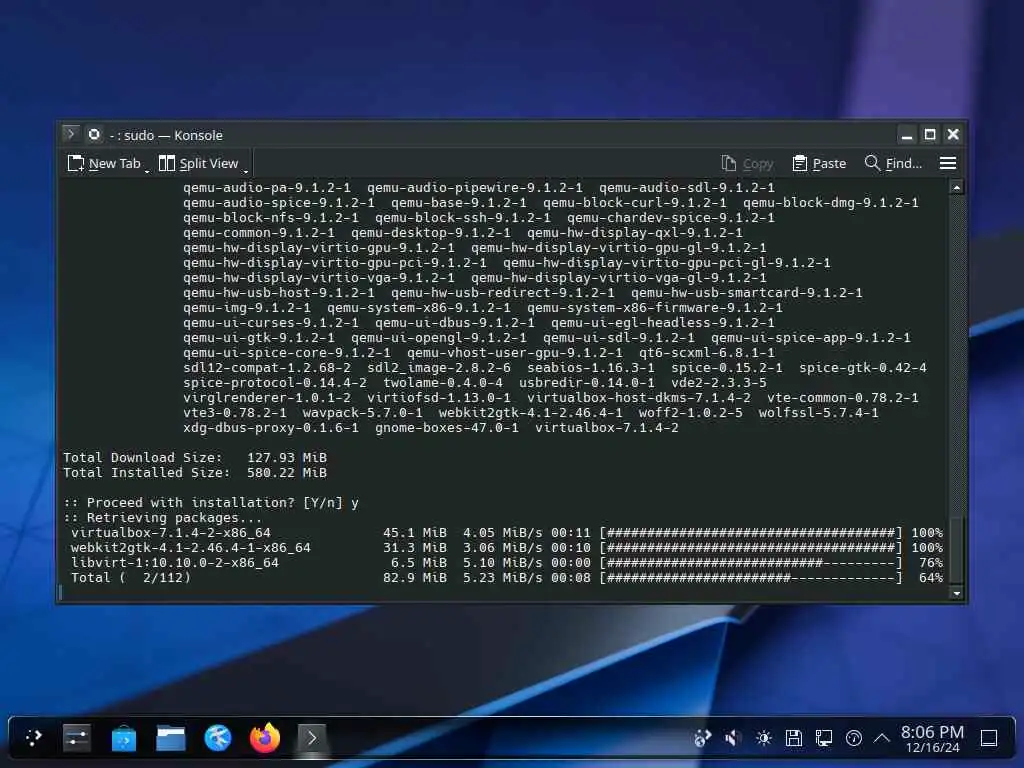Viewport: 1024px width, 768px height.
Task: Click the Retrieving packages line
Action: tap(163, 518)
